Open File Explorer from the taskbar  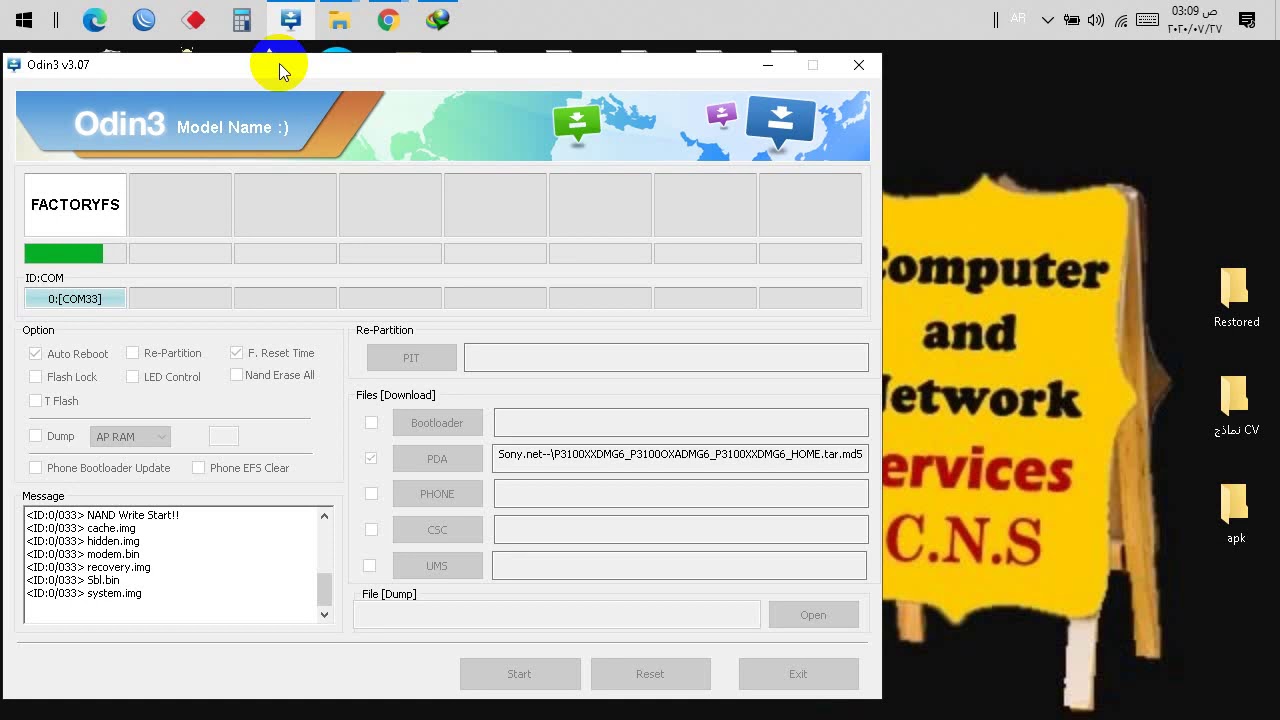click(340, 20)
